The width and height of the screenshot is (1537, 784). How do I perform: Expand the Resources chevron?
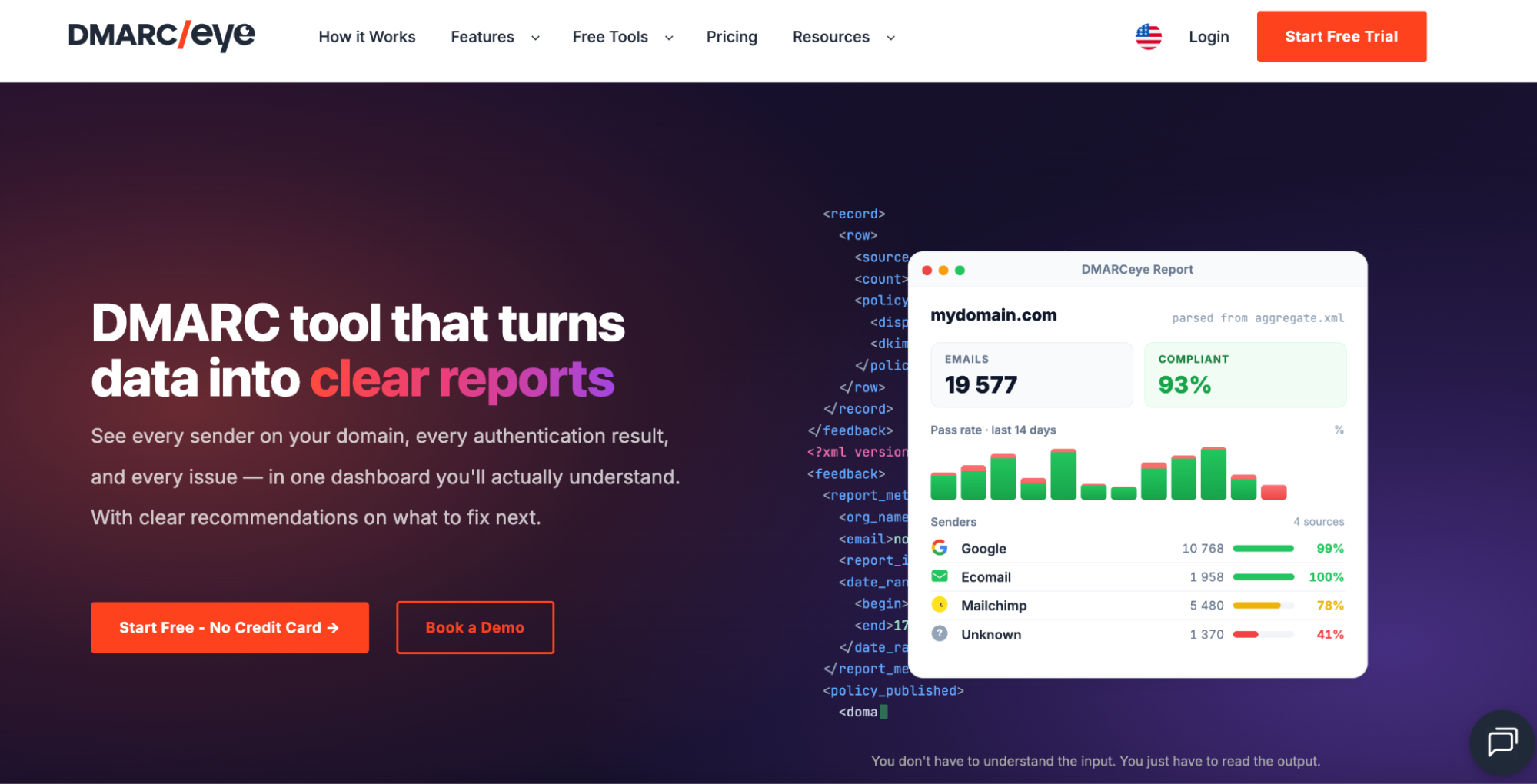coord(890,38)
